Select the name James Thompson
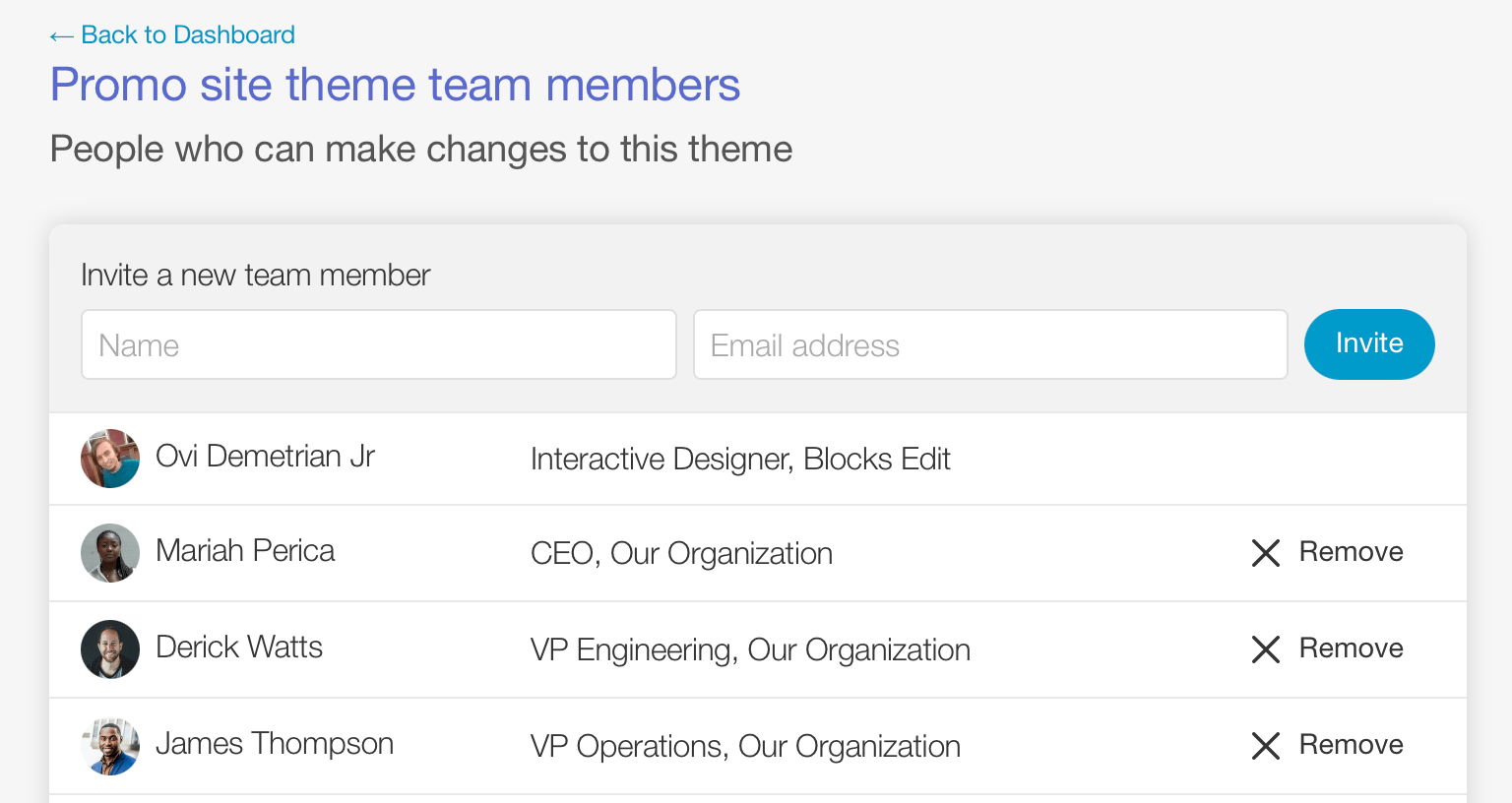1512x803 pixels. (x=275, y=744)
